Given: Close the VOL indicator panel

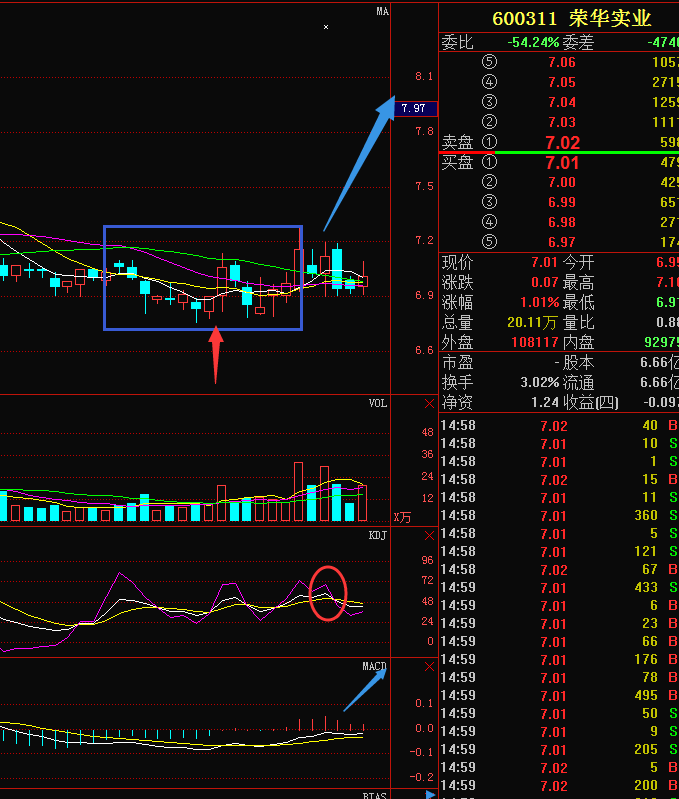Looking at the screenshot, I should pyautogui.click(x=429, y=404).
